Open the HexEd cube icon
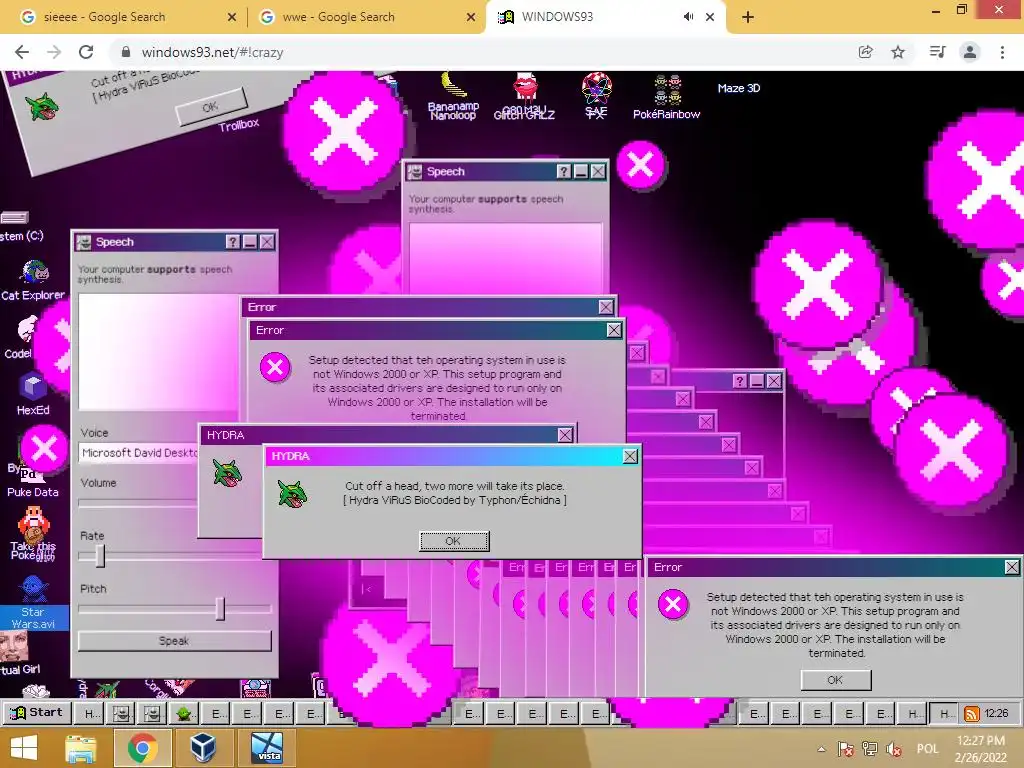This screenshot has width=1024, height=768. coord(33,394)
